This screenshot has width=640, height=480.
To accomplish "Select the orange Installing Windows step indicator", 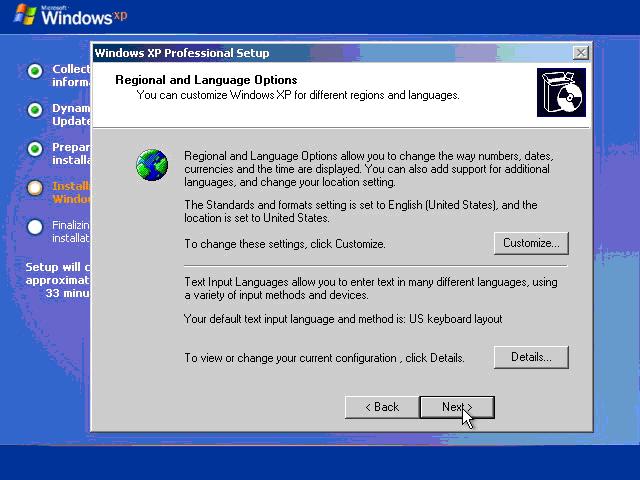I will click(35, 188).
